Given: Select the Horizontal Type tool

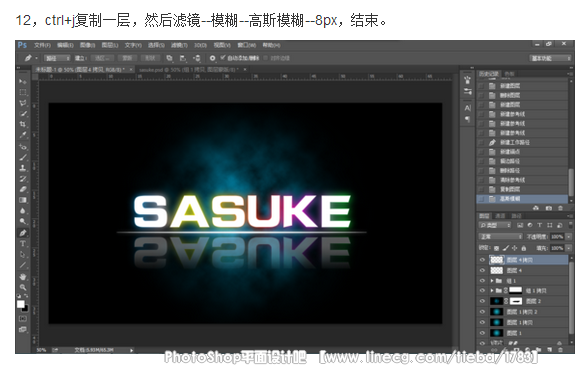Looking at the screenshot, I should click(22, 243).
